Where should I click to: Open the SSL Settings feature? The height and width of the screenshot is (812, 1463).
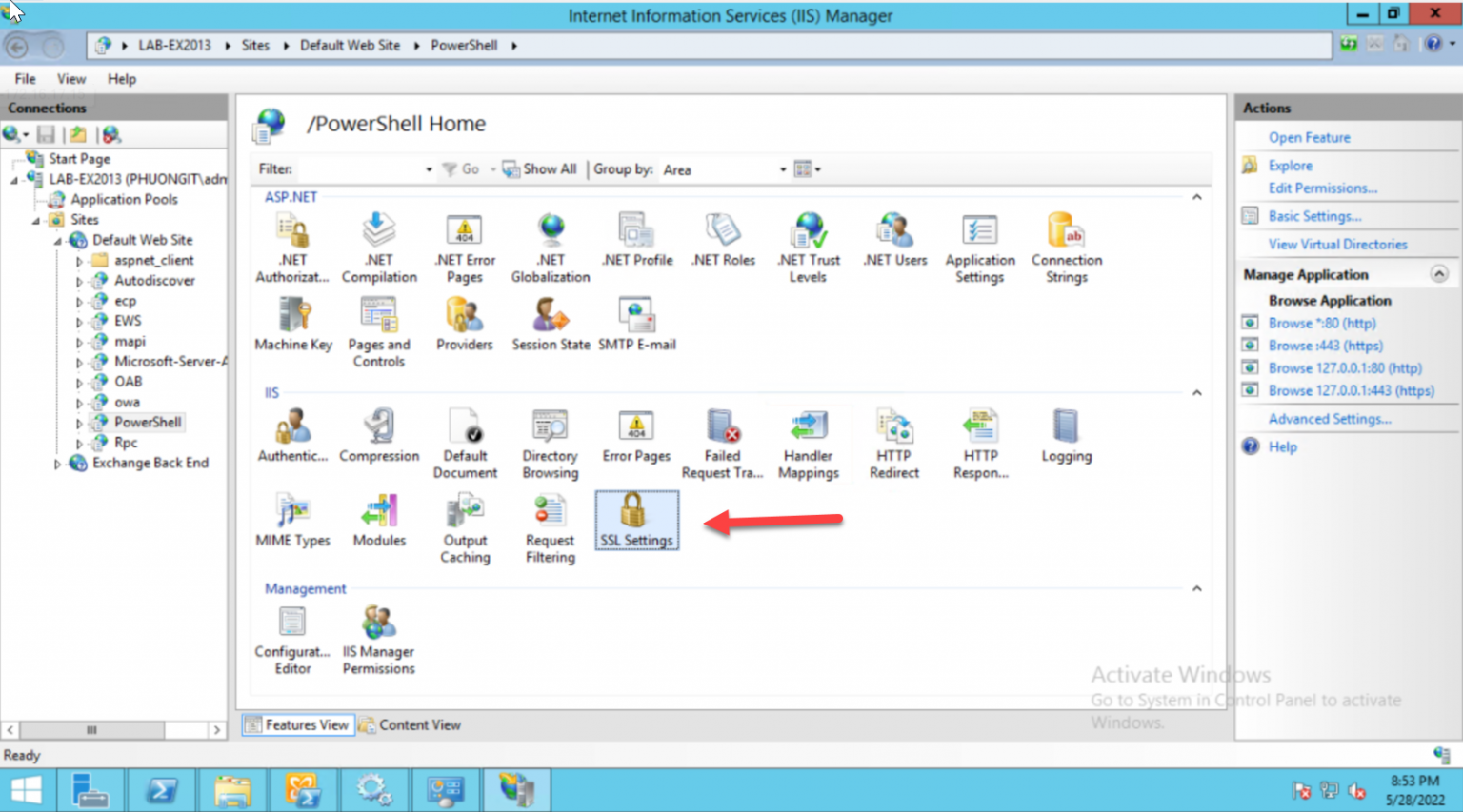click(x=636, y=520)
